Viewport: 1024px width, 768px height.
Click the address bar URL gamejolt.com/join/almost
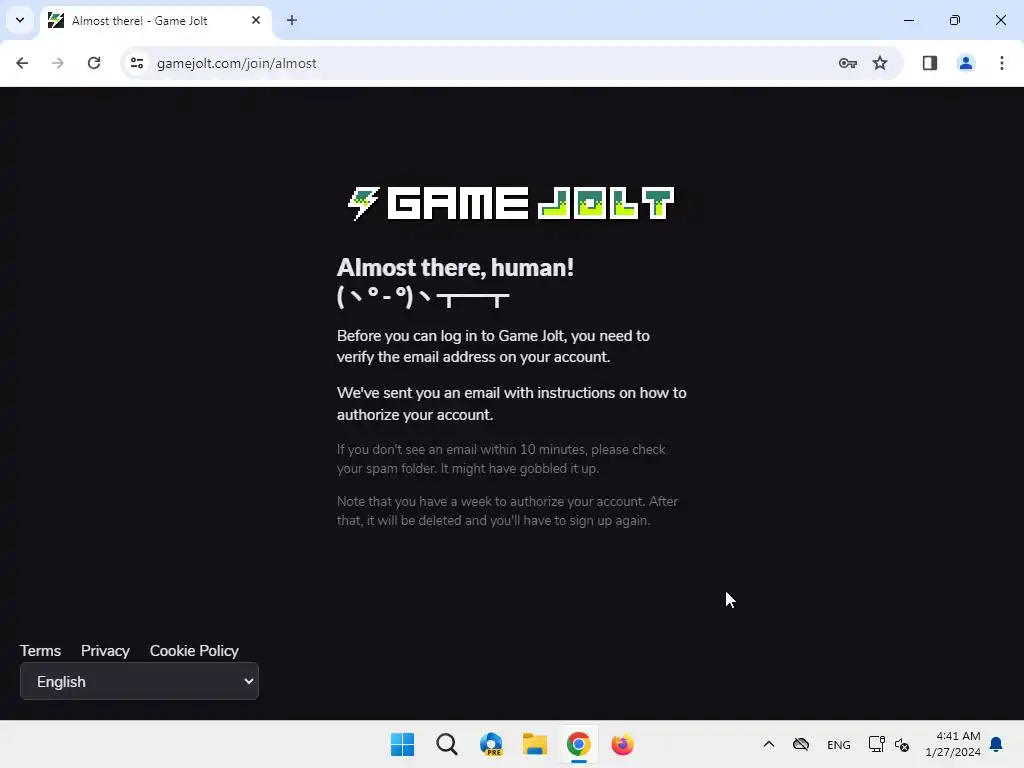point(236,63)
